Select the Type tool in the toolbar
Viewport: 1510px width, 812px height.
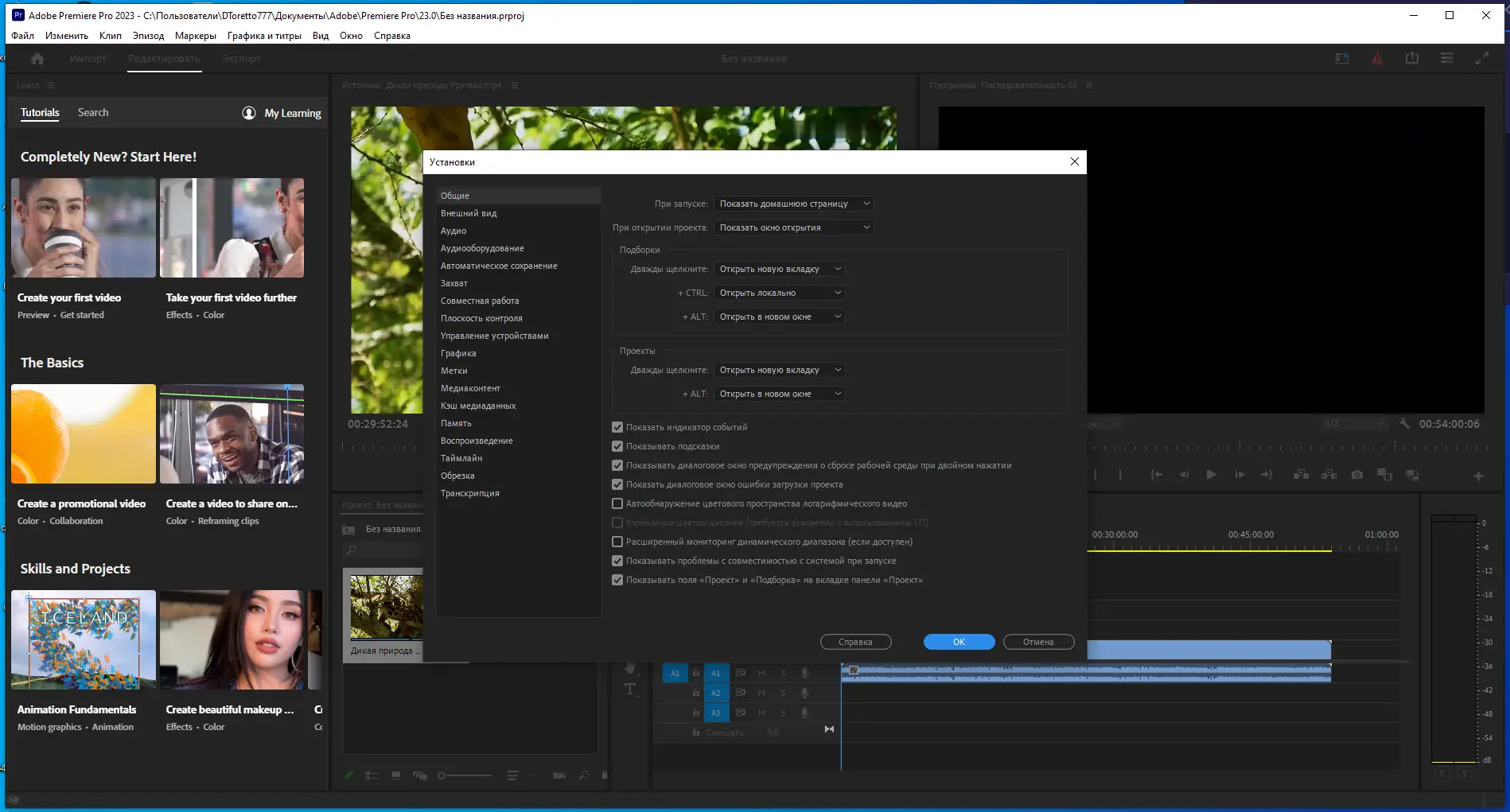pos(630,690)
